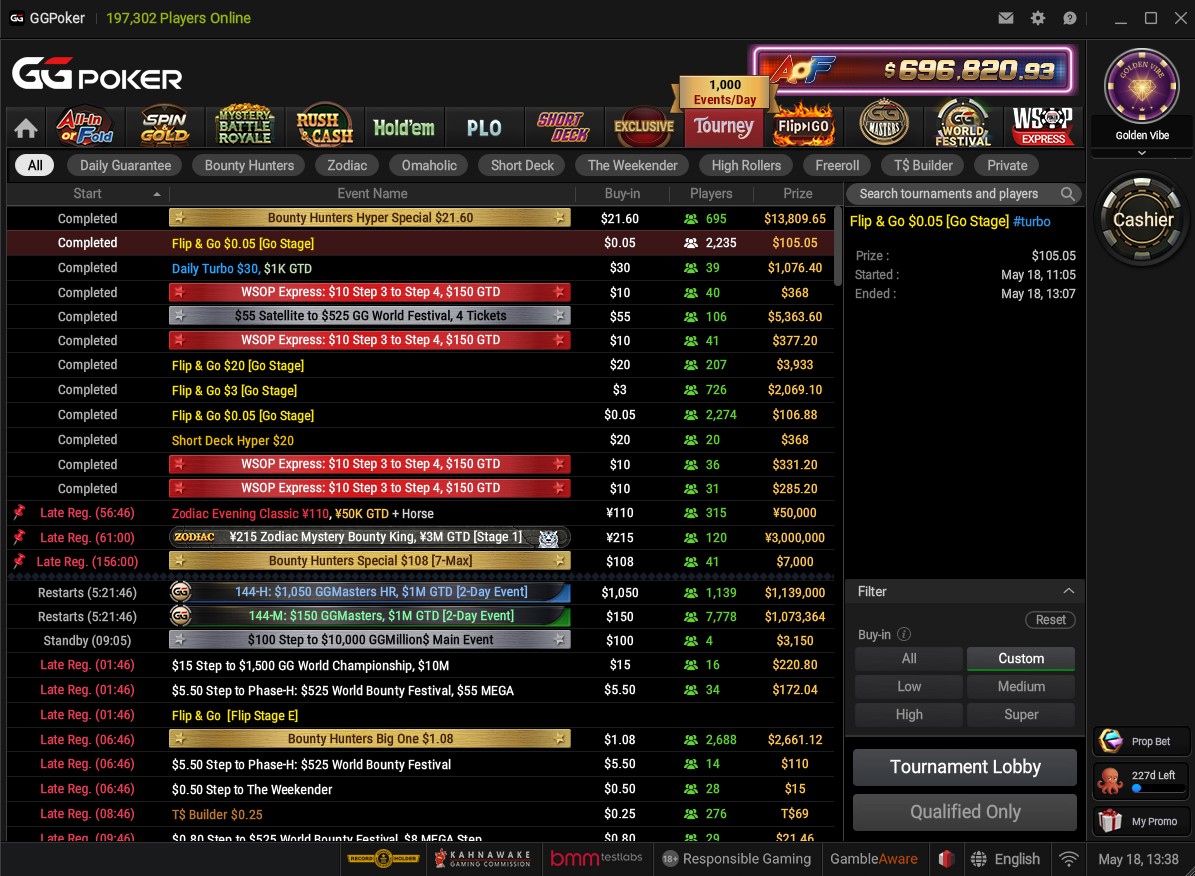The image size is (1195, 876).
Task: Open Prop Bet feature
Action: click(1141, 741)
